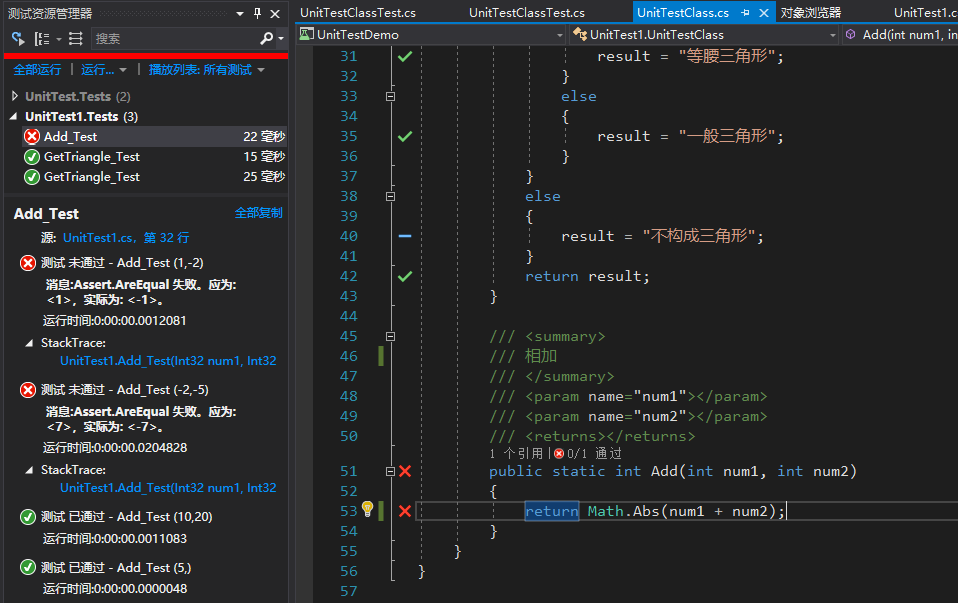The width and height of the screenshot is (958, 603).
Task: Open the UnitTestDemo project dropdown
Action: pyautogui.click(x=560, y=35)
